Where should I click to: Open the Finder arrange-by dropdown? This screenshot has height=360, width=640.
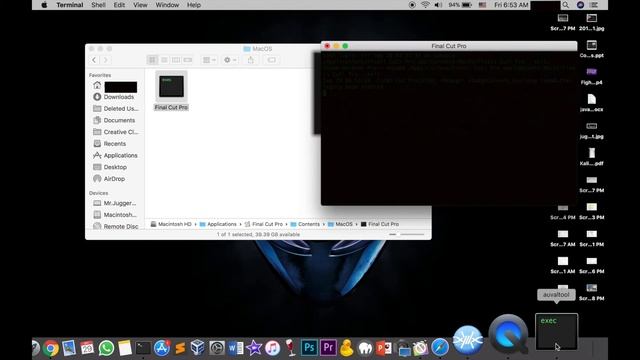[209, 60]
